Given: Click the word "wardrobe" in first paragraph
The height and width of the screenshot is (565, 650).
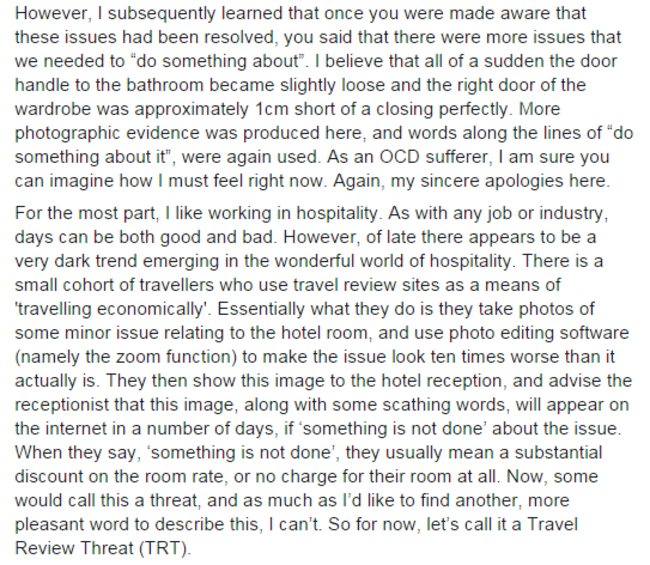Looking at the screenshot, I should click(x=53, y=109).
